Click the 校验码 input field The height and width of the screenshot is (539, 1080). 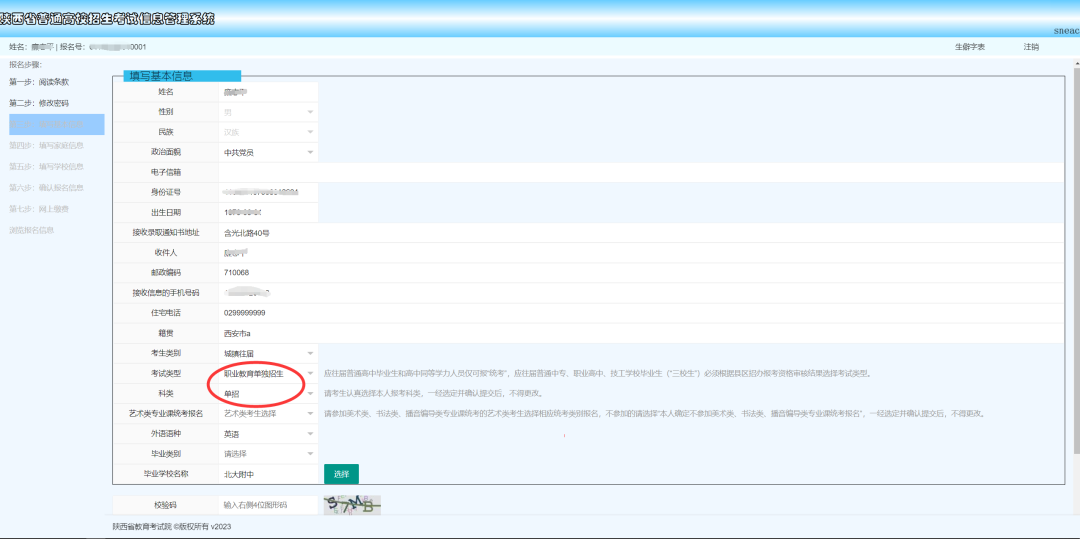tap(268, 505)
